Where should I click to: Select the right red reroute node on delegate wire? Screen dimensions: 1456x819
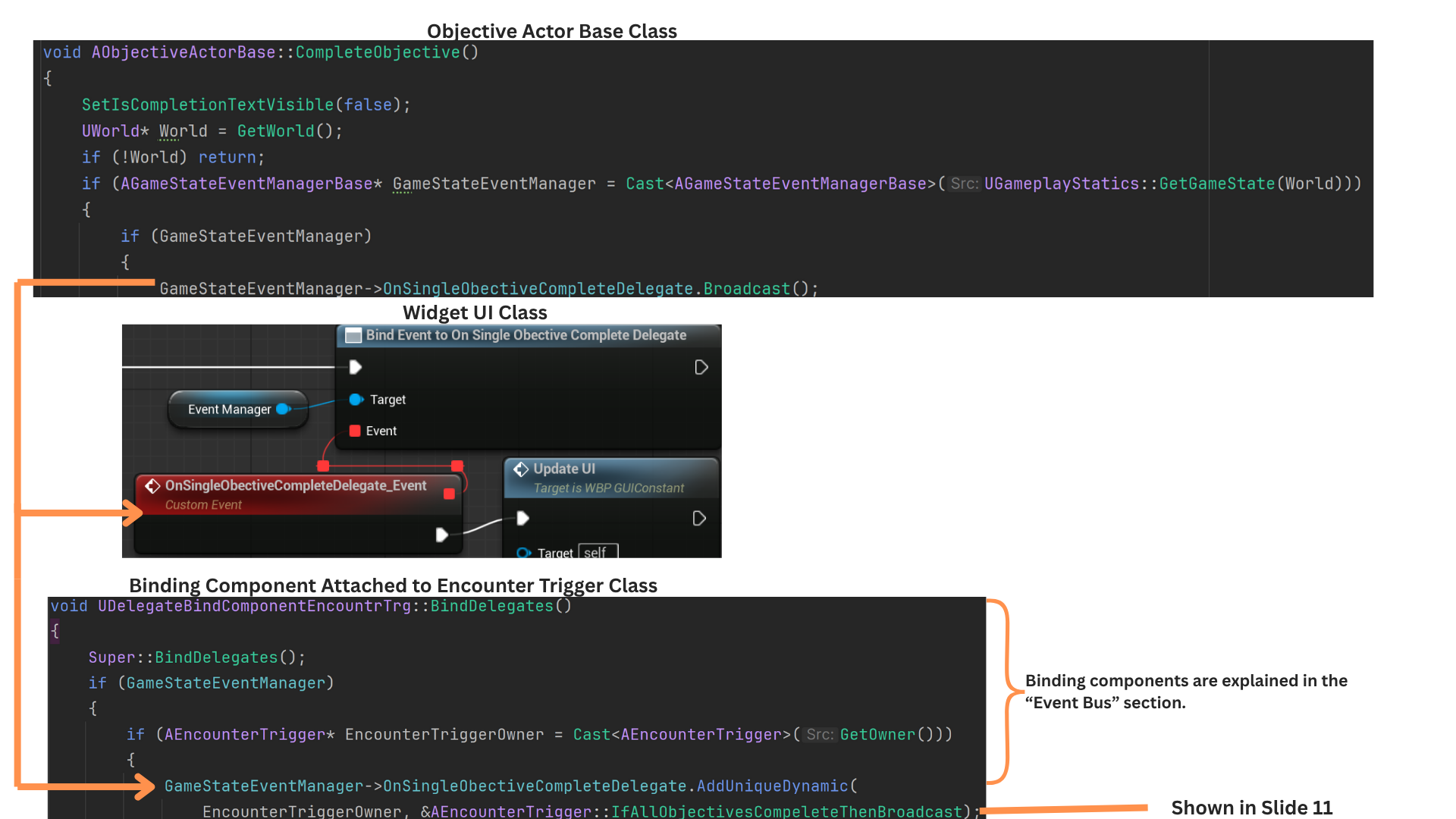(457, 466)
